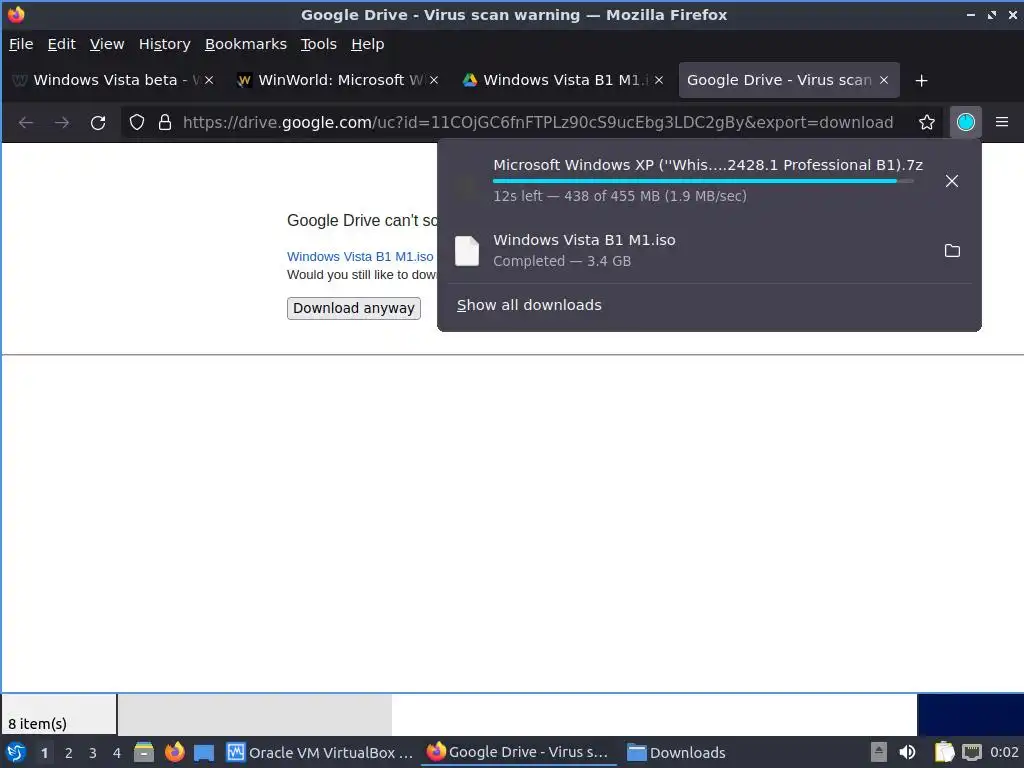Open the Windows Vista B1 M1.iso link
This screenshot has width=1024, height=768.
[360, 257]
